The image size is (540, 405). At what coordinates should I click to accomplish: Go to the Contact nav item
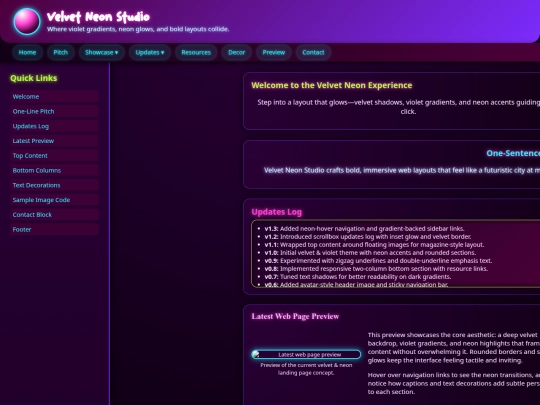[313, 52]
